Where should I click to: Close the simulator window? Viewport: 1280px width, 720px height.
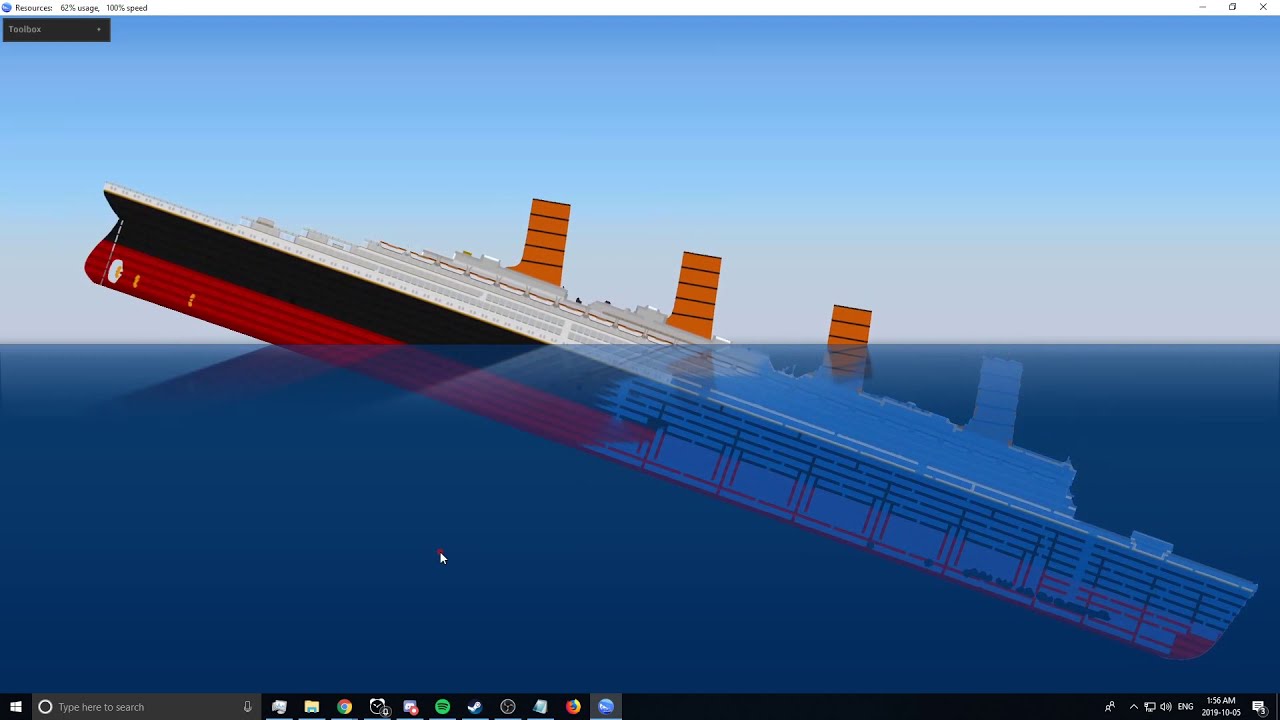1263,7
